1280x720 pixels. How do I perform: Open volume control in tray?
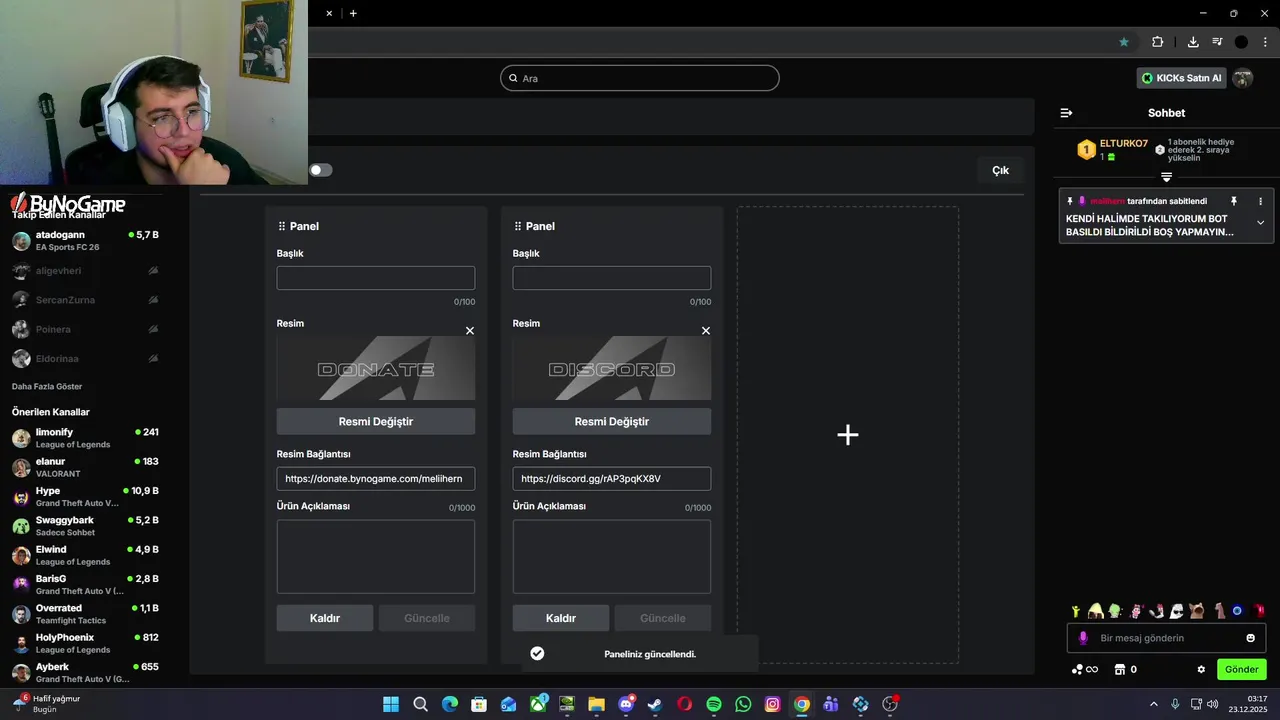point(1213,704)
